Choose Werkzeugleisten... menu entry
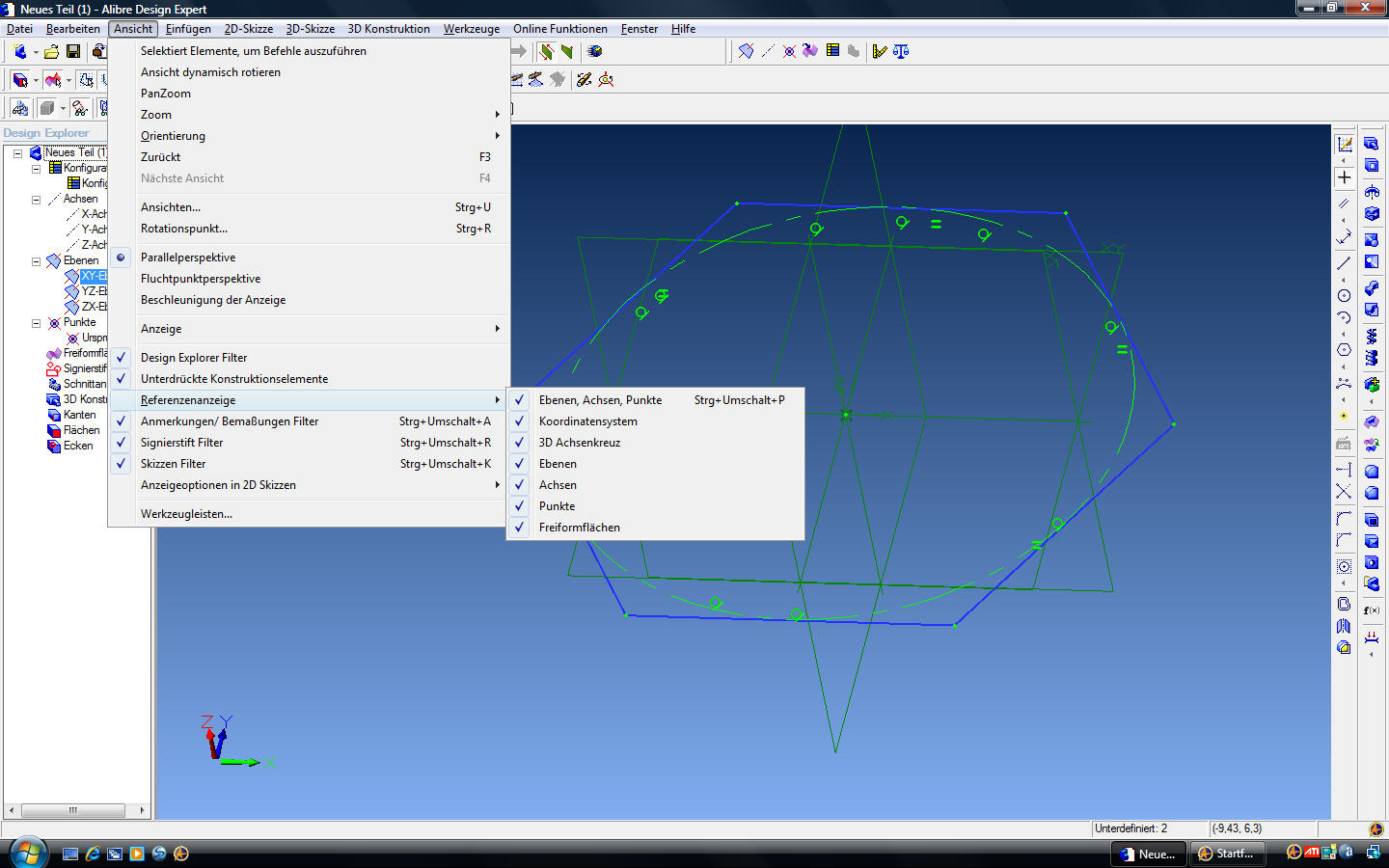1389x868 pixels. click(x=309, y=514)
